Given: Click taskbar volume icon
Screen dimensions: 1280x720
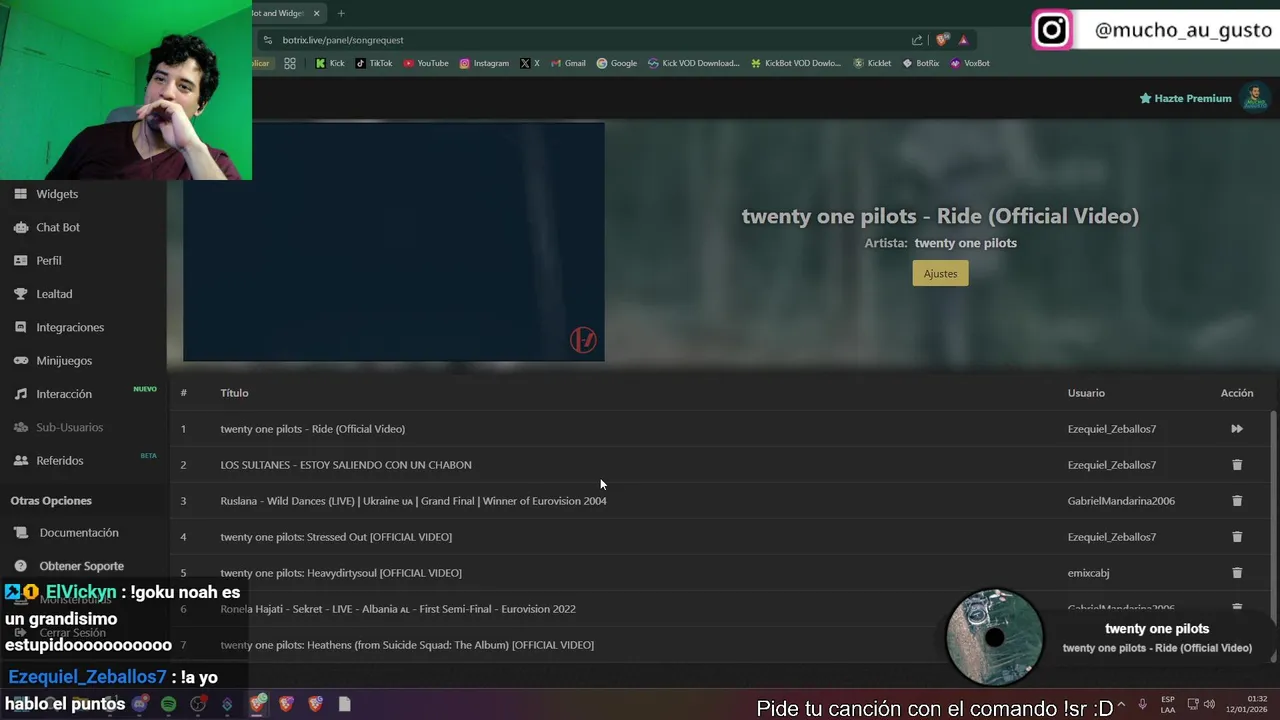Looking at the screenshot, I should (1209, 704).
